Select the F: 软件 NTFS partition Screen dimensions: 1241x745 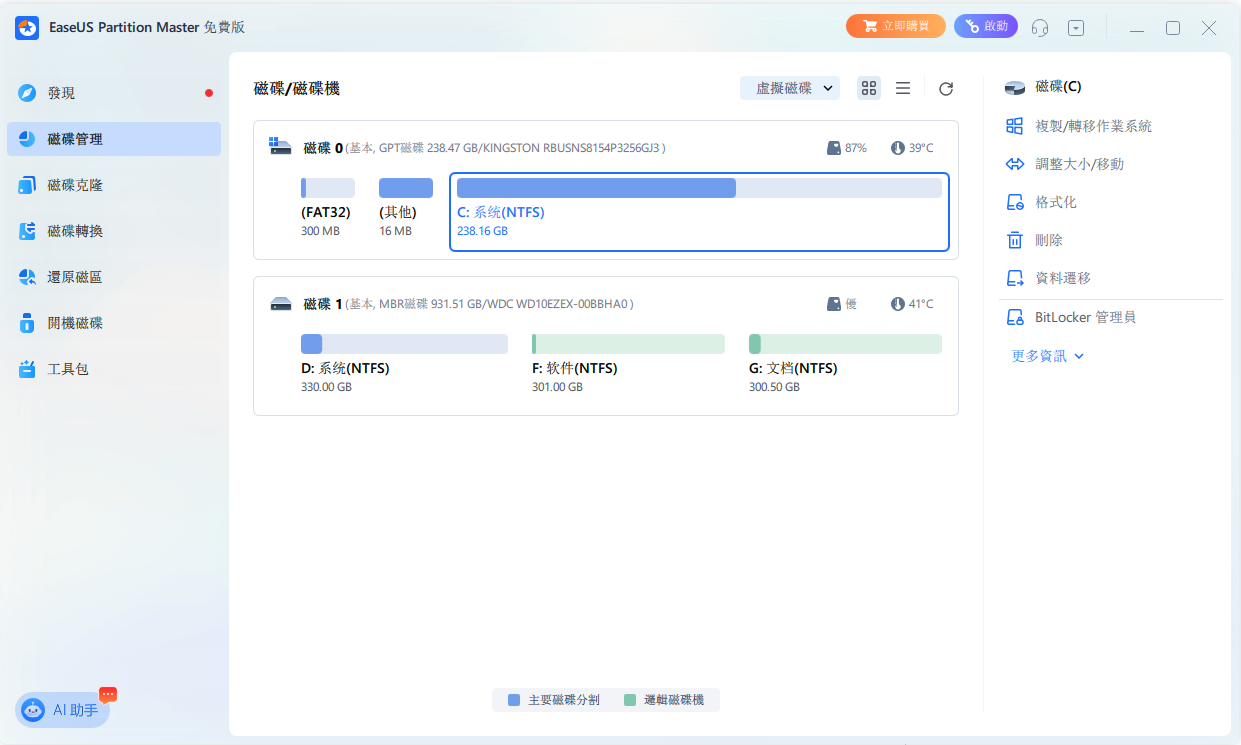(x=628, y=364)
